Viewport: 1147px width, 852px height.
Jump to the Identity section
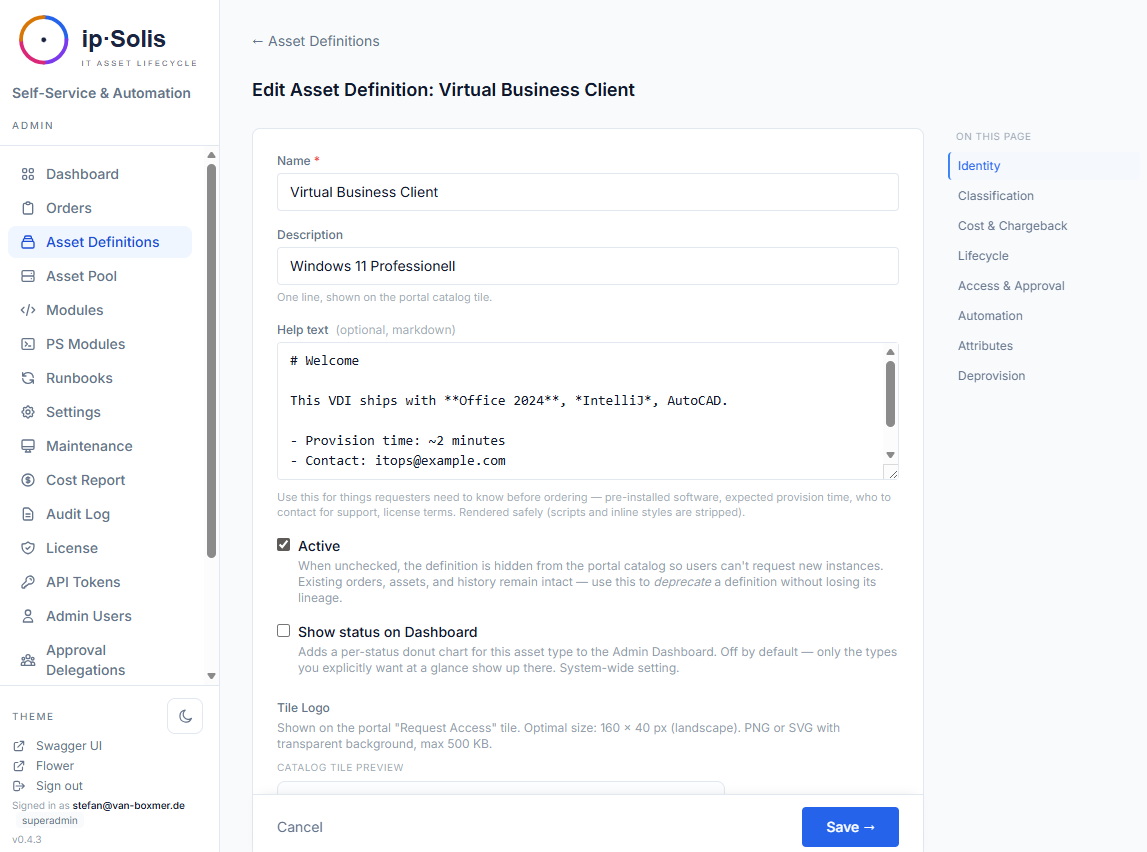point(1044,166)
